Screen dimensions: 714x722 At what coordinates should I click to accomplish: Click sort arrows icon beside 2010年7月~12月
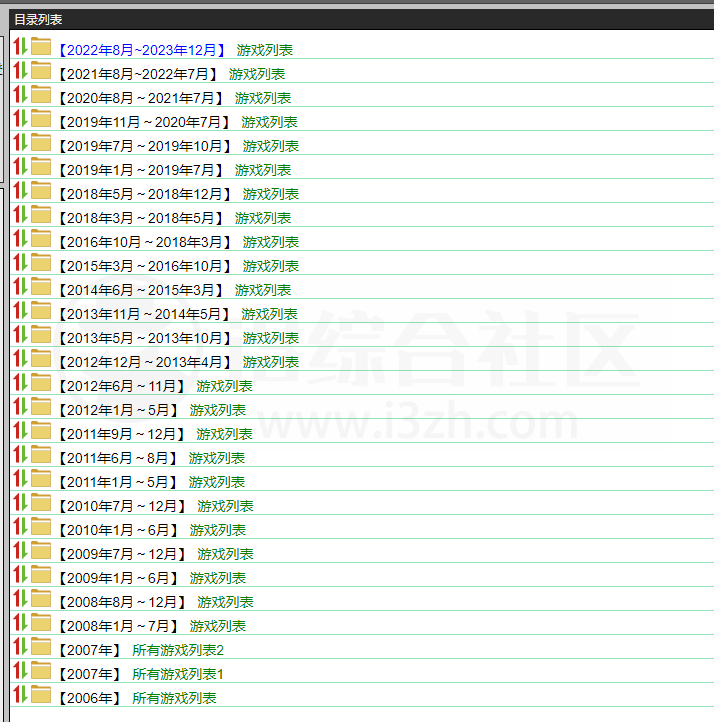pos(20,502)
